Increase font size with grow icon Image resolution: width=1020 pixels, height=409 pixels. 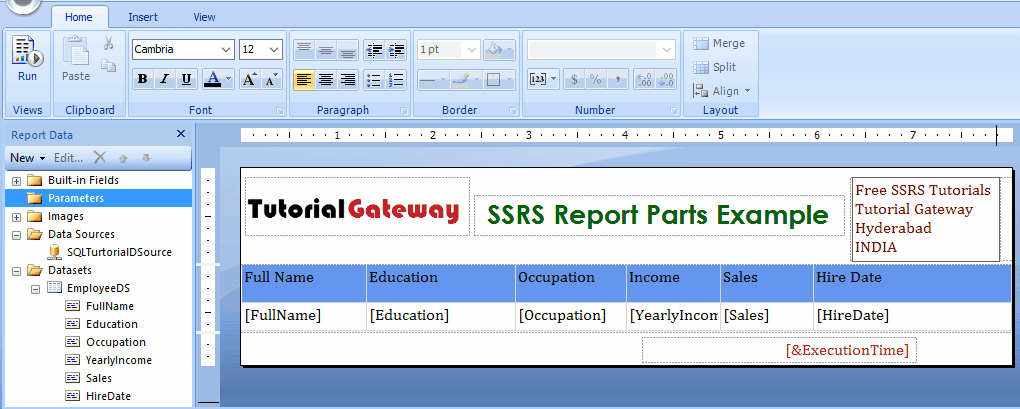pyautogui.click(x=250, y=79)
